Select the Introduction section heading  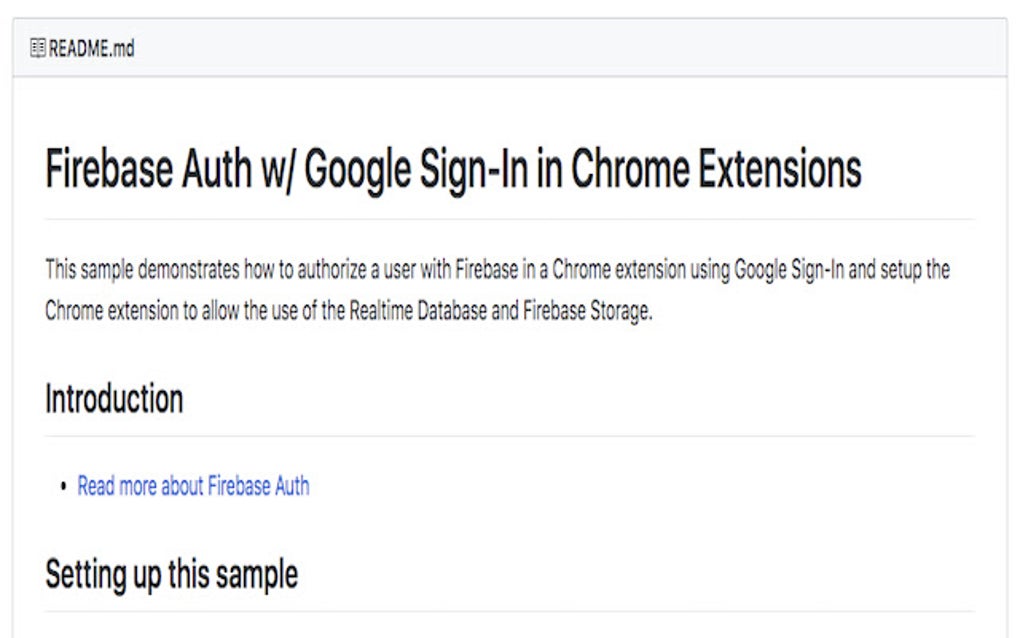(113, 398)
